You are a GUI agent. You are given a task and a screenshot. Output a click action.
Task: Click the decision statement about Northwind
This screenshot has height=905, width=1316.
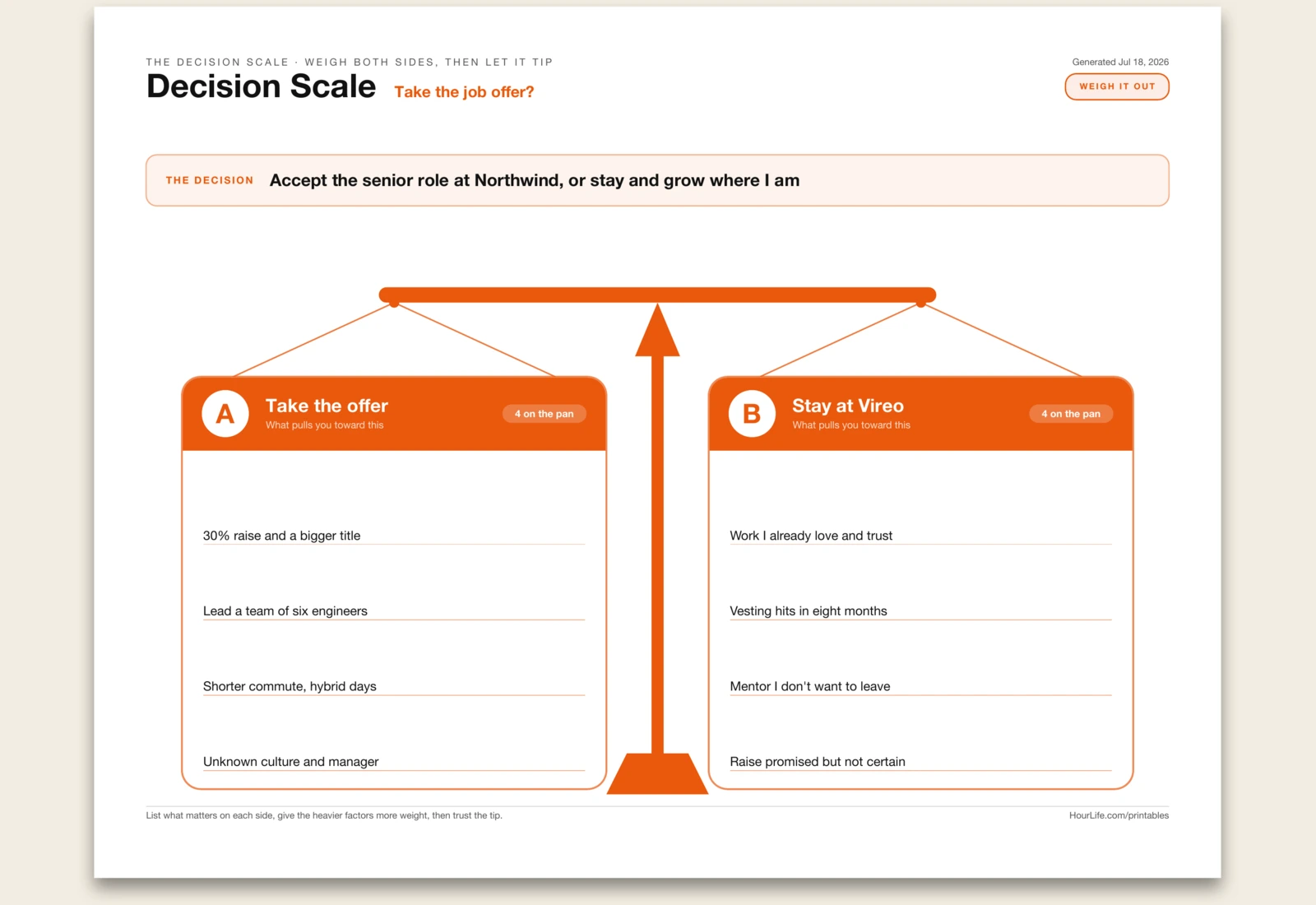[535, 180]
